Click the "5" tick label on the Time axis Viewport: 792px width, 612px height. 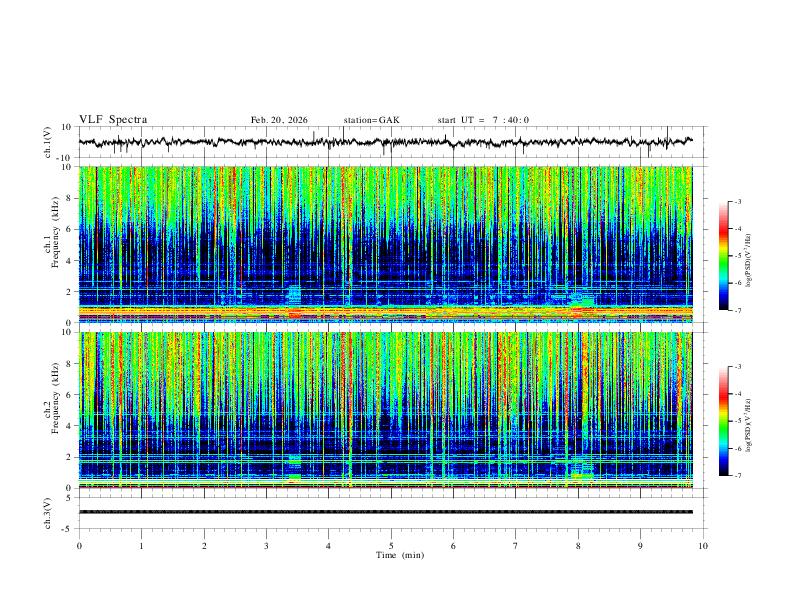click(x=391, y=546)
